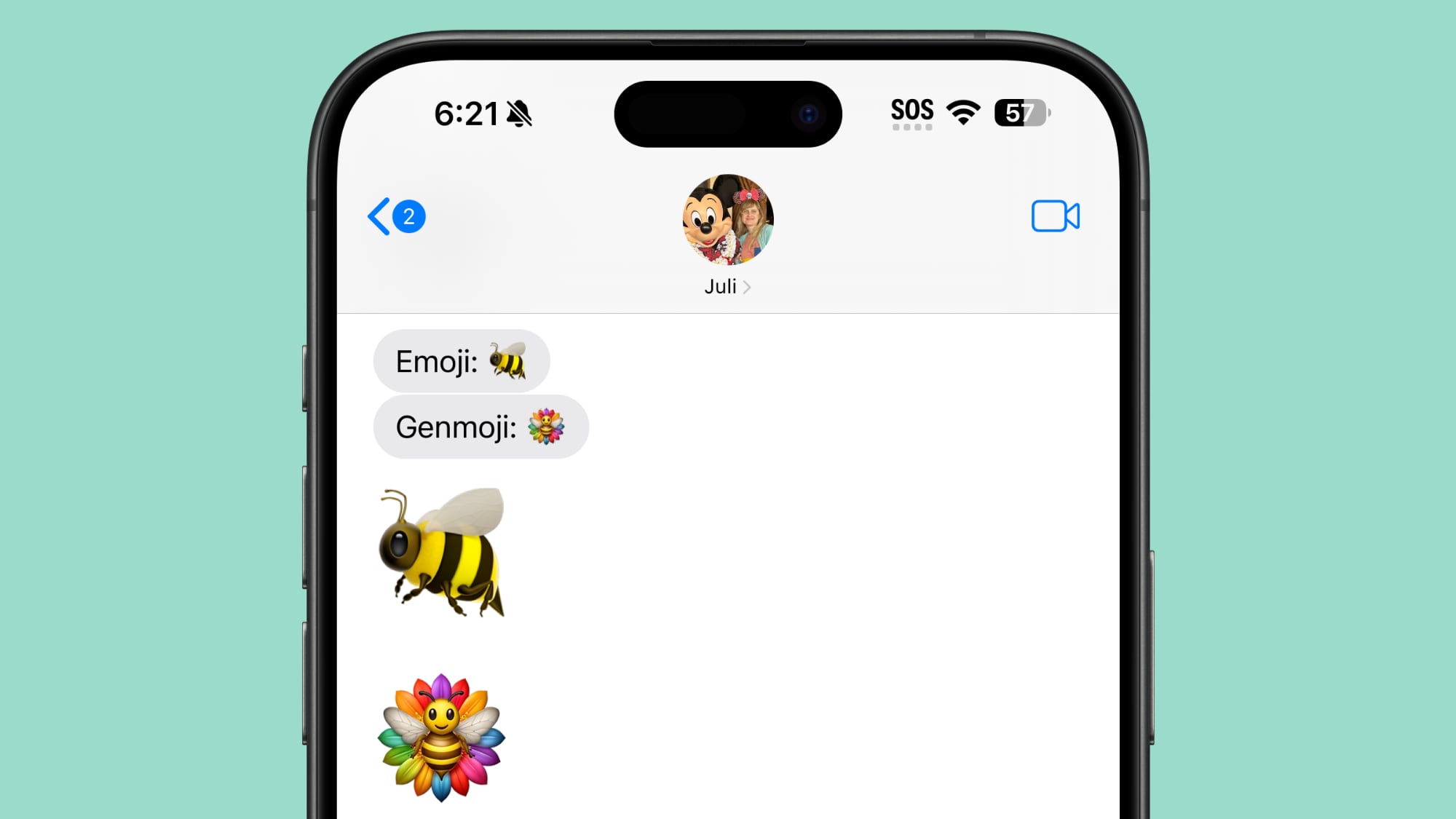Tap the mute/silent bell icon
The height and width of the screenshot is (819, 1456).
pyautogui.click(x=526, y=112)
